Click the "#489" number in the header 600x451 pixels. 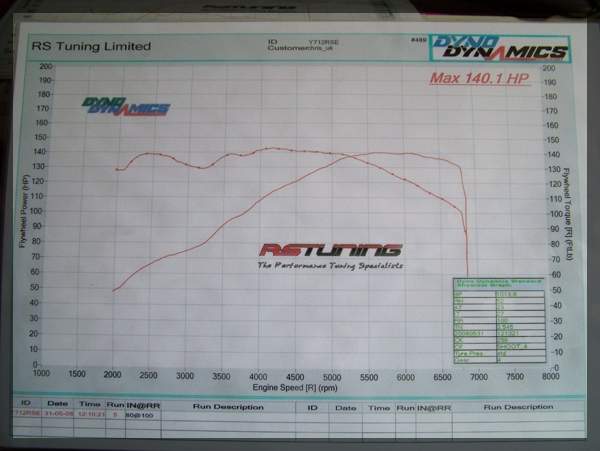point(418,39)
